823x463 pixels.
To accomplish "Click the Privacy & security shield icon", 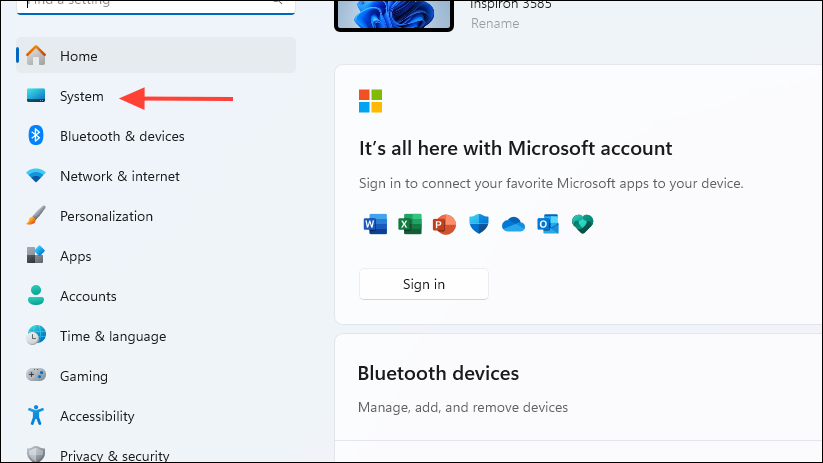I will [36, 454].
